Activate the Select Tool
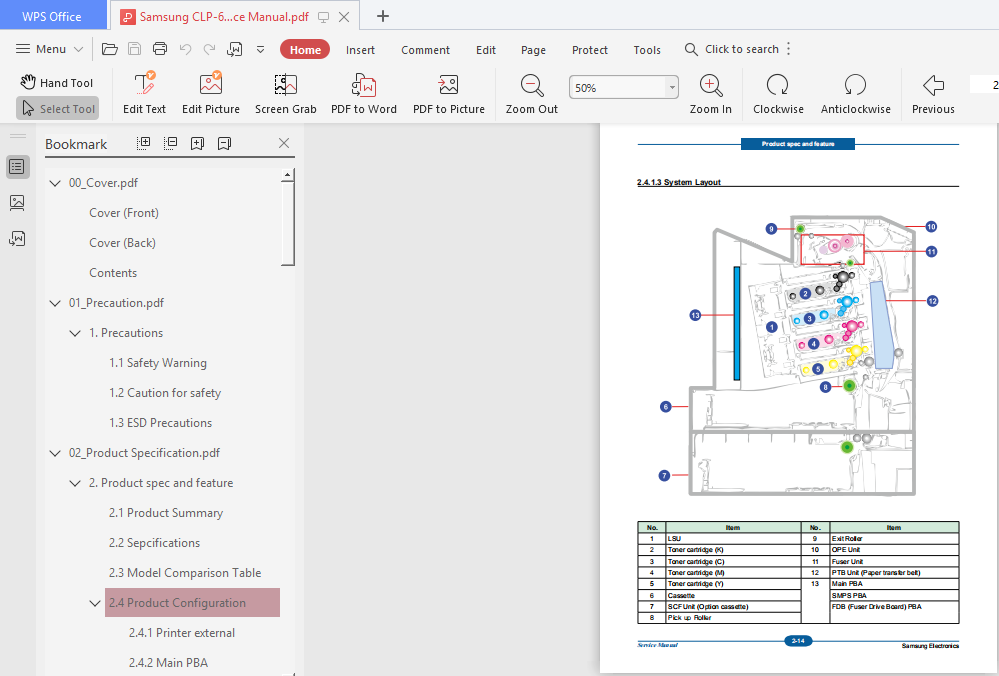 (58, 109)
